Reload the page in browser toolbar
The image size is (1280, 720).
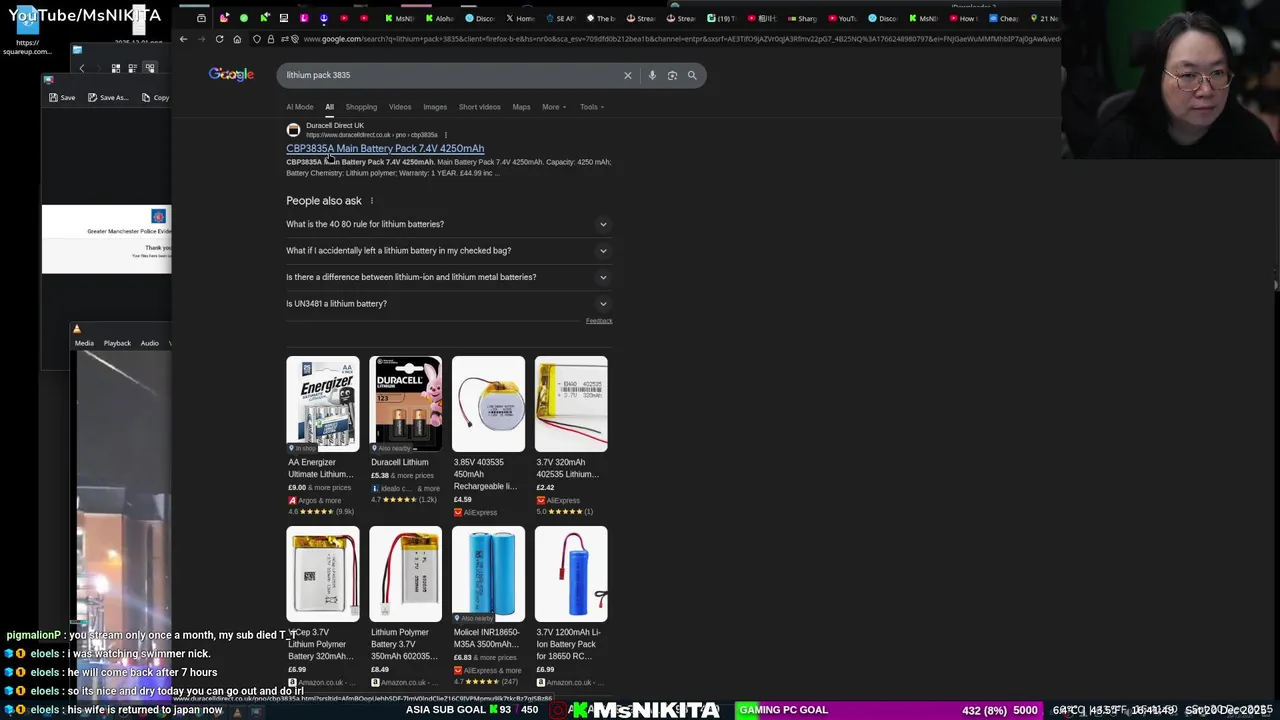[x=219, y=39]
